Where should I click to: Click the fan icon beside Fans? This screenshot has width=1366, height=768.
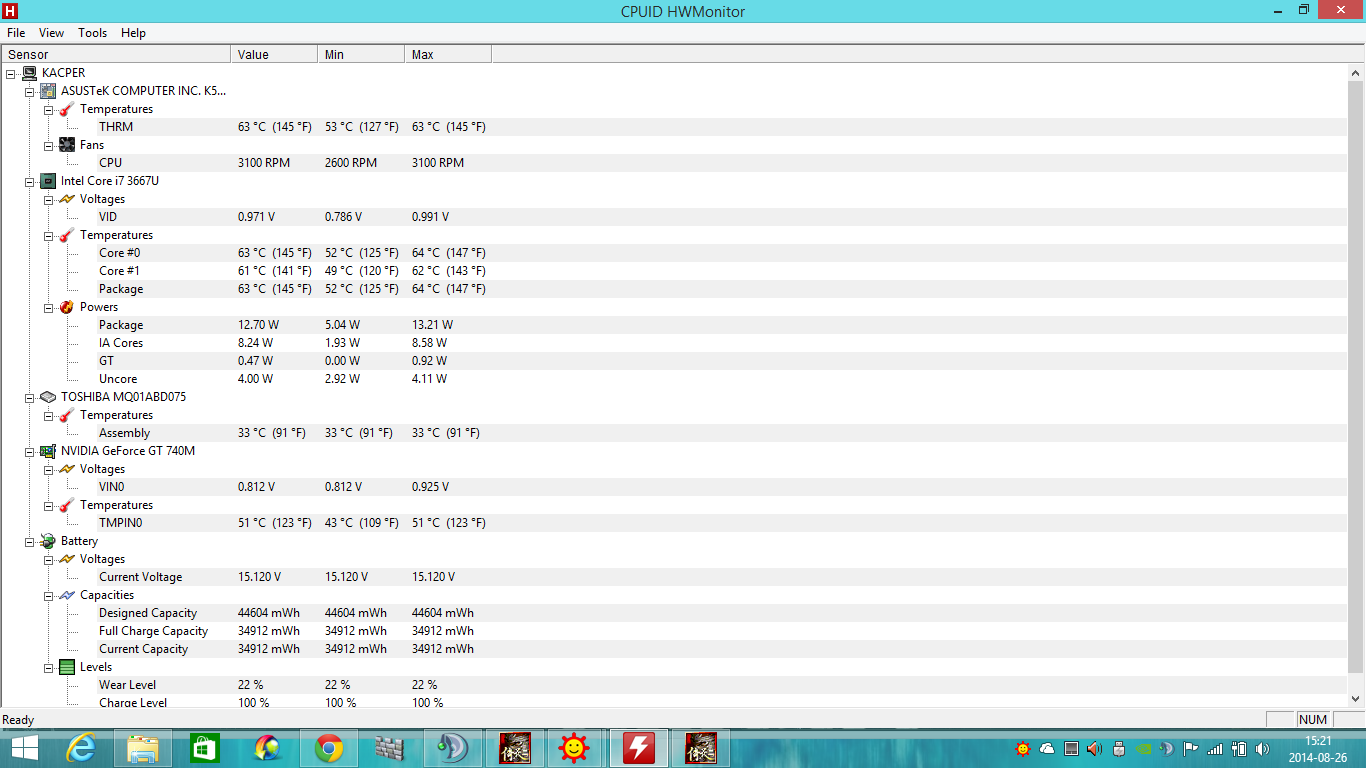(67, 145)
